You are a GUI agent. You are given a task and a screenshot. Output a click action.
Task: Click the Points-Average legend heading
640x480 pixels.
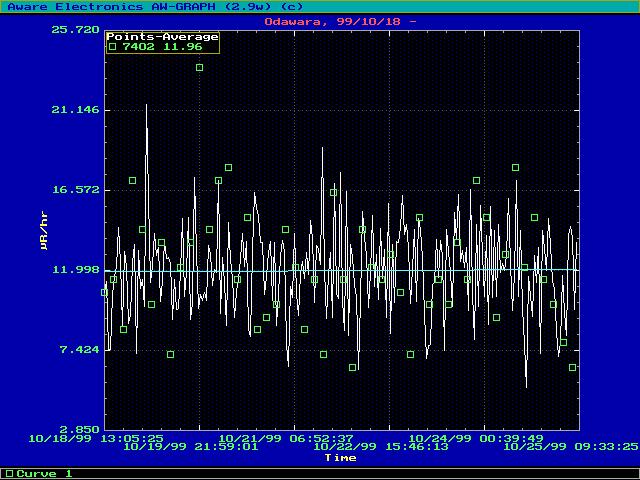[x=162, y=37]
